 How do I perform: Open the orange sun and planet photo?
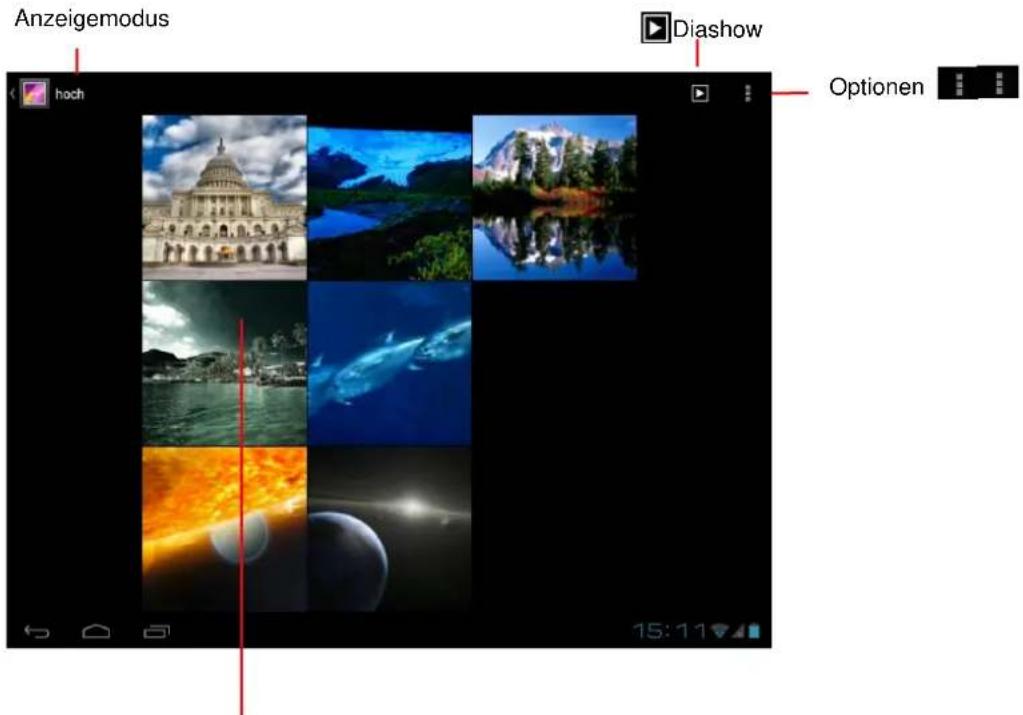224,529
